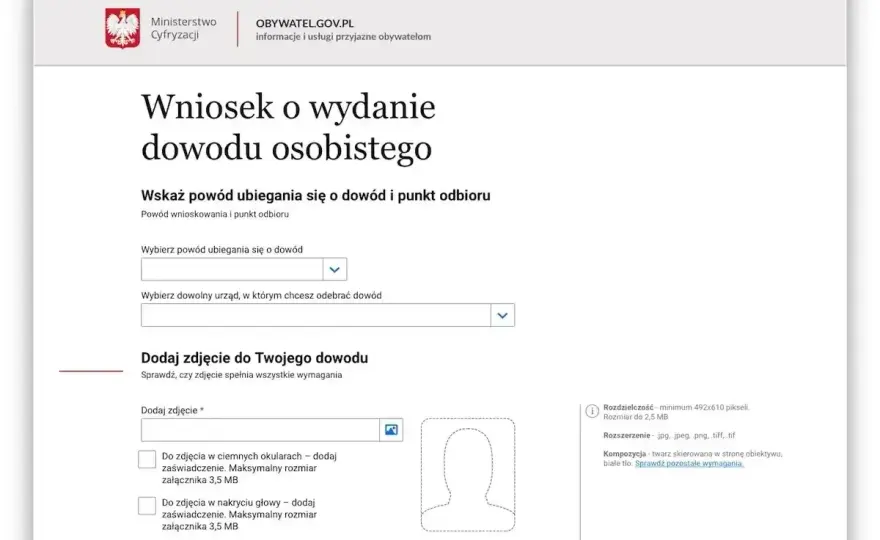
Task: Click the image upload icon beside photo field
Action: click(x=391, y=430)
